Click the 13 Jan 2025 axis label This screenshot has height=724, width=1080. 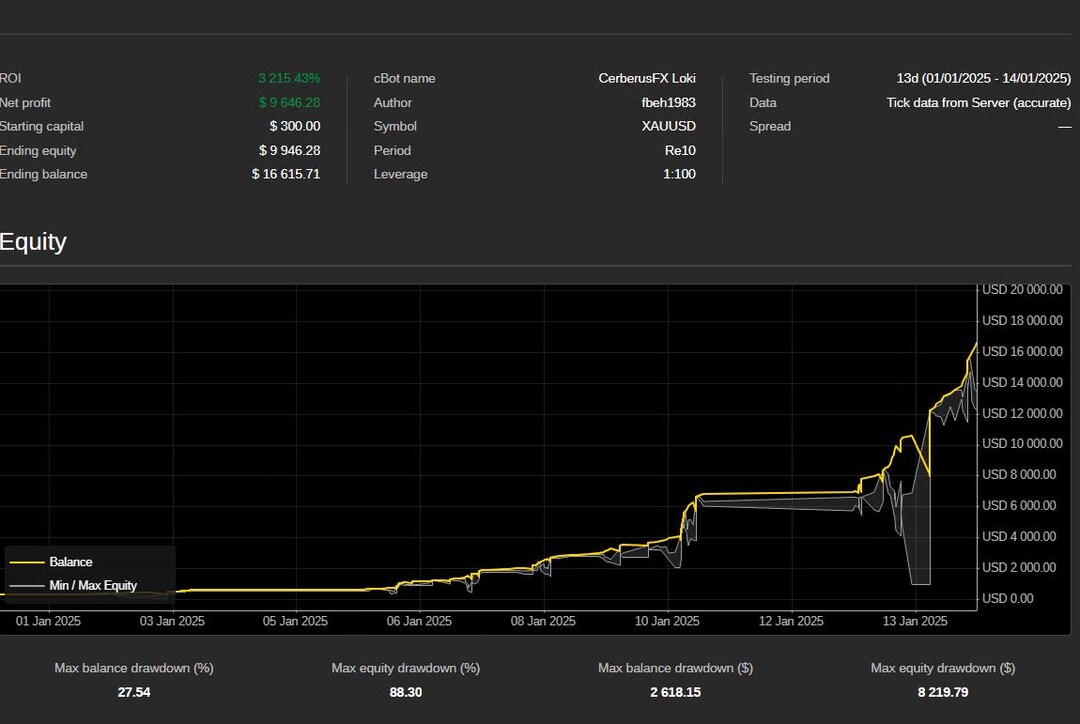[914, 621]
